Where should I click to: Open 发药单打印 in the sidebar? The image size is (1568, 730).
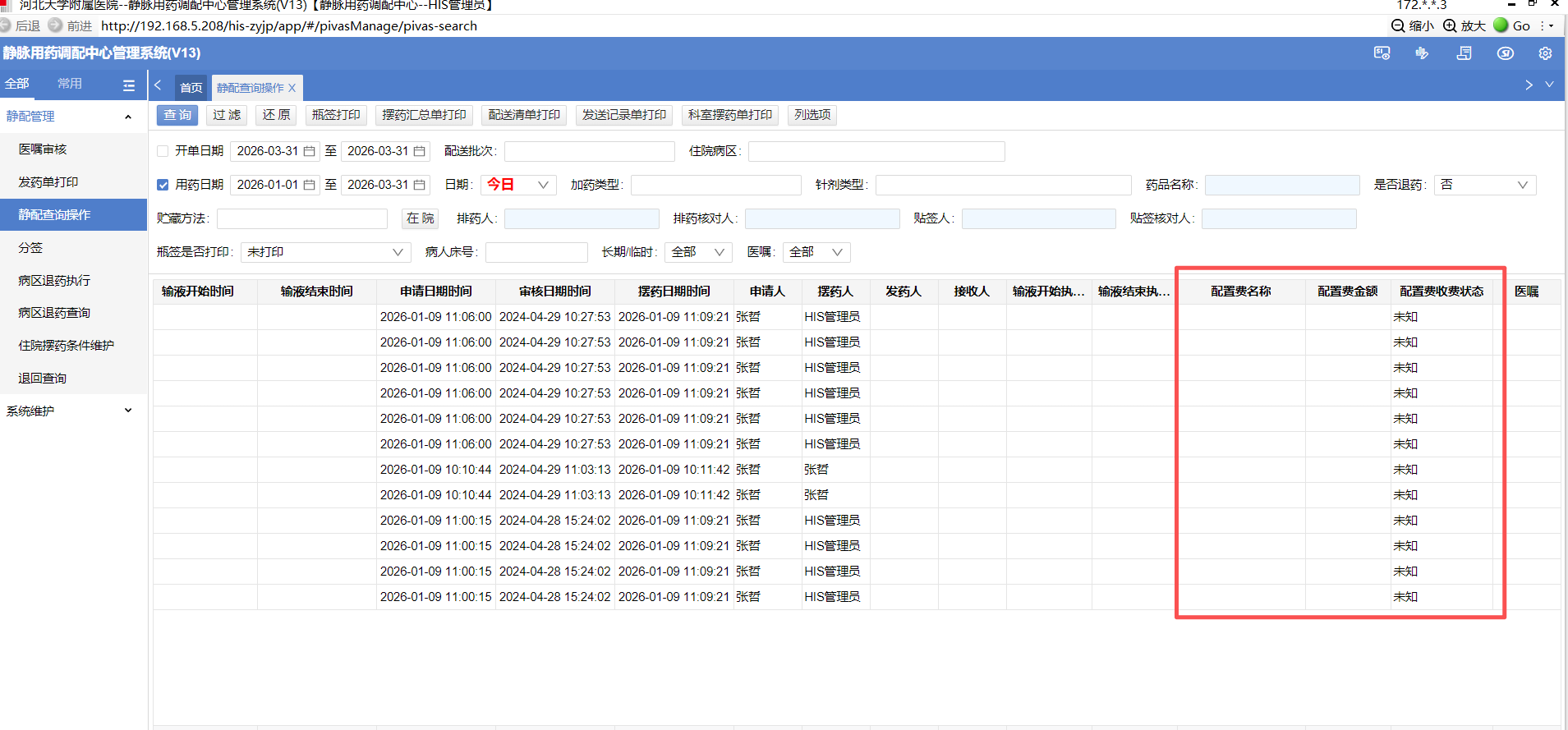73,182
